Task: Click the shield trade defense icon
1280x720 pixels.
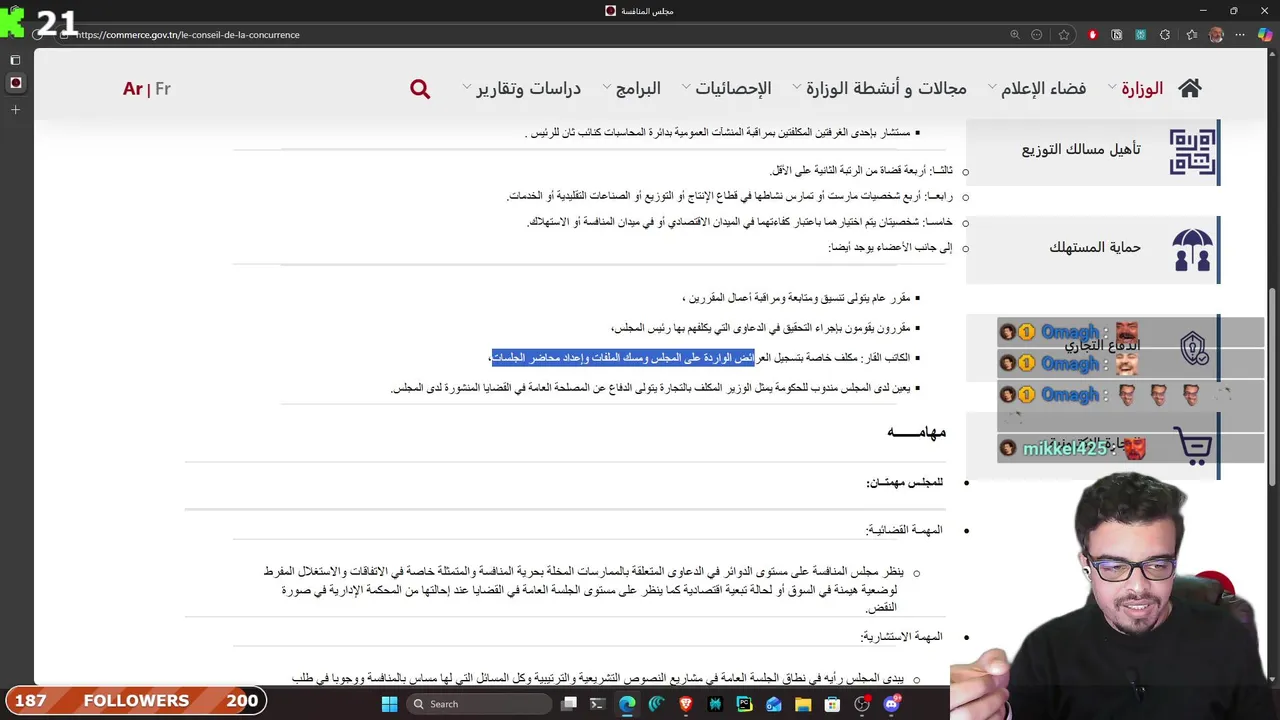Action: pyautogui.click(x=1194, y=348)
